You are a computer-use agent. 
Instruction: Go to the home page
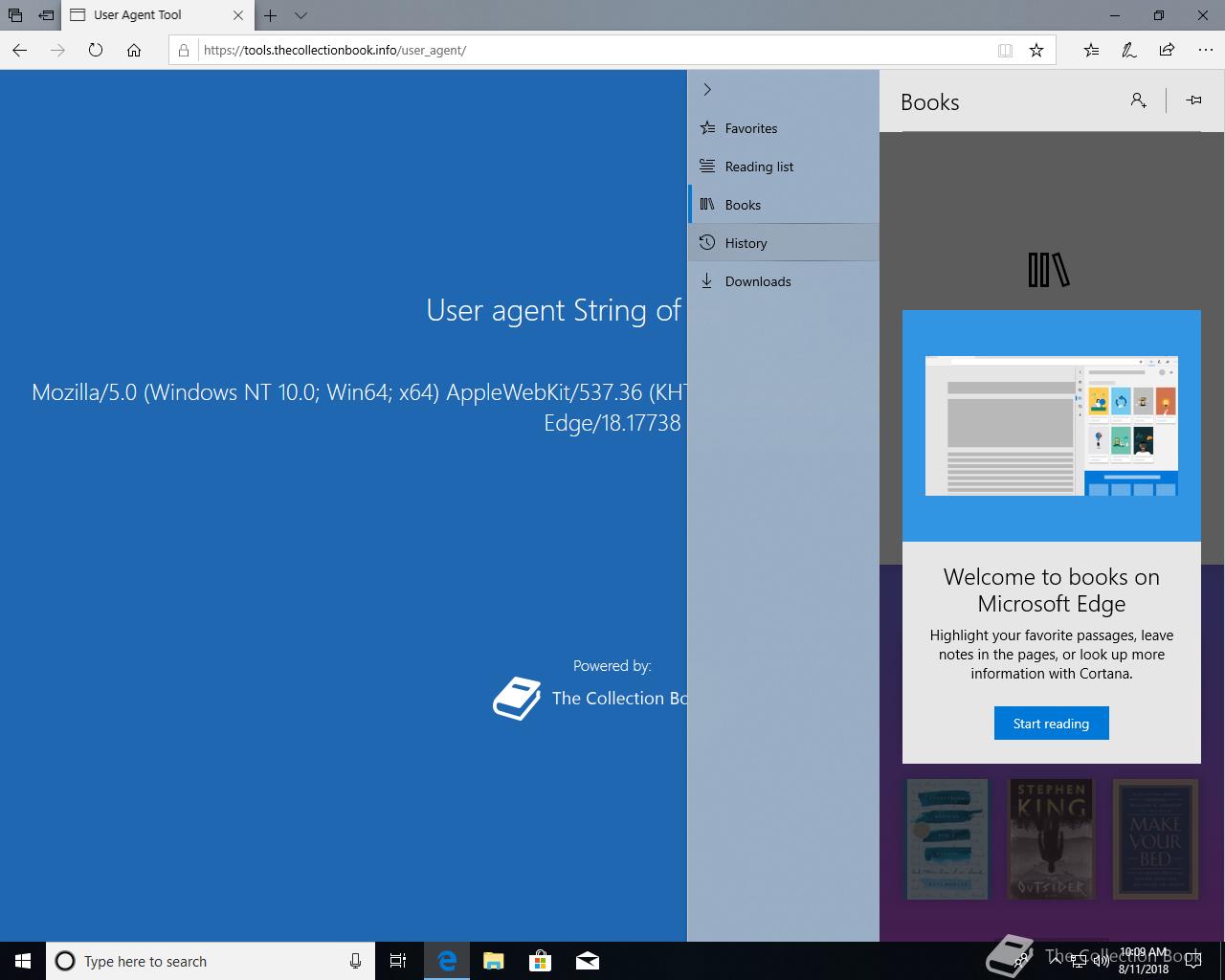tap(134, 50)
